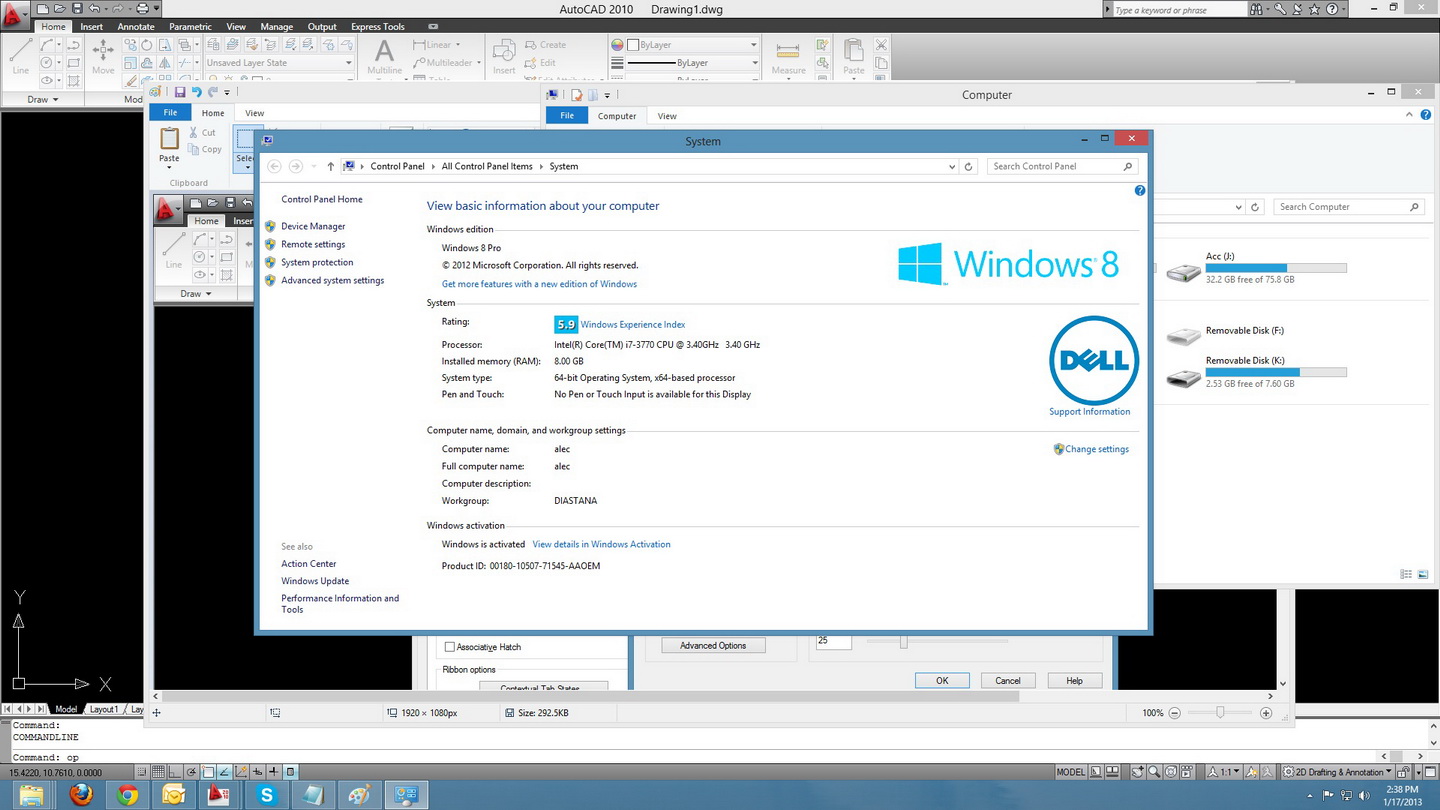Click the Favorites star icon in AutoCAD title bar
This screenshot has height=810, width=1440.
coord(1315,9)
